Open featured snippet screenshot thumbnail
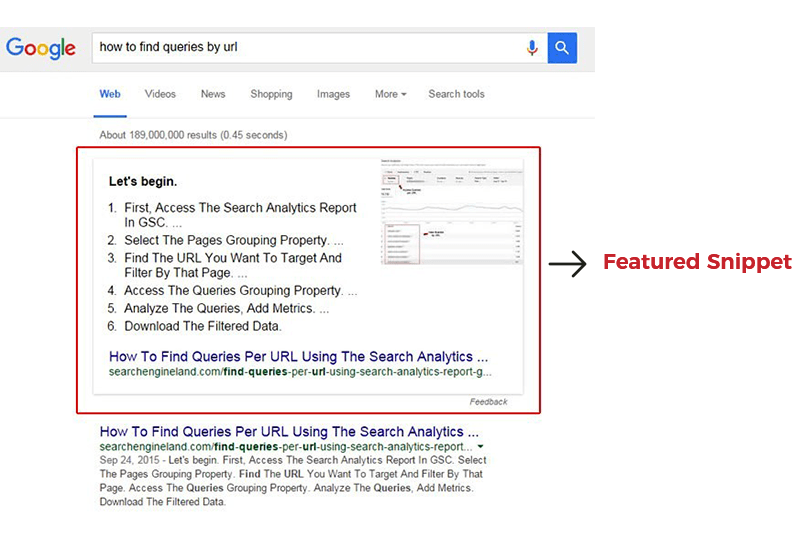This screenshot has width=810, height=540. coord(452,212)
